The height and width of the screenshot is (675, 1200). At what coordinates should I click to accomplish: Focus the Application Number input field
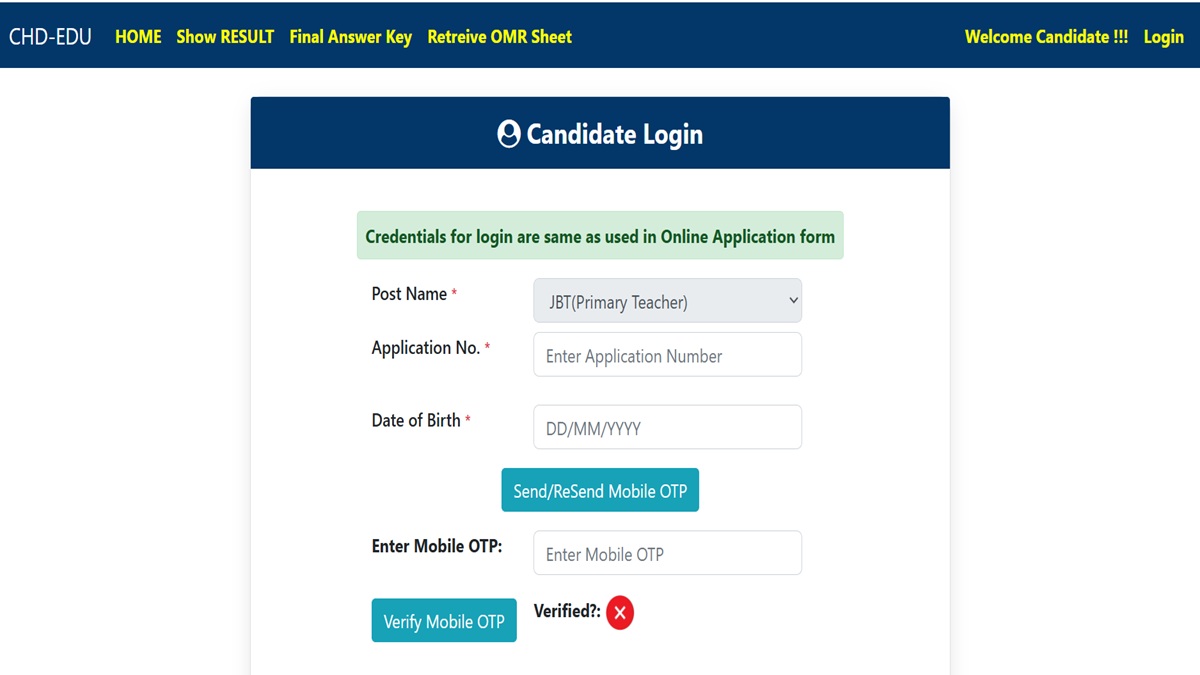click(667, 355)
